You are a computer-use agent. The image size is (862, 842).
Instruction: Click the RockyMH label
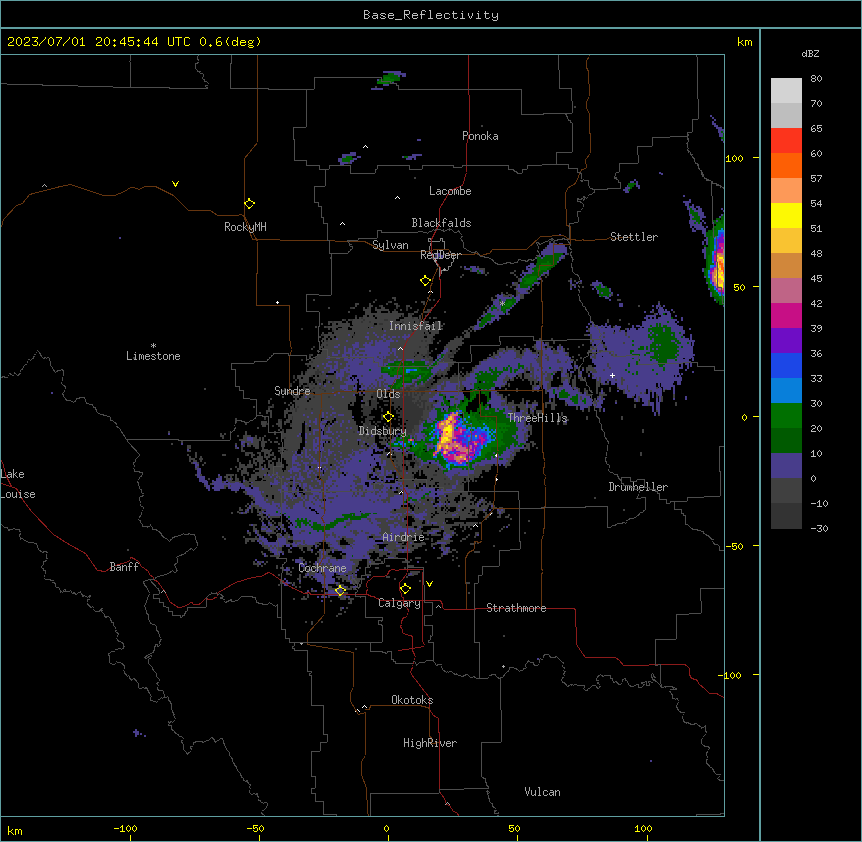[245, 226]
